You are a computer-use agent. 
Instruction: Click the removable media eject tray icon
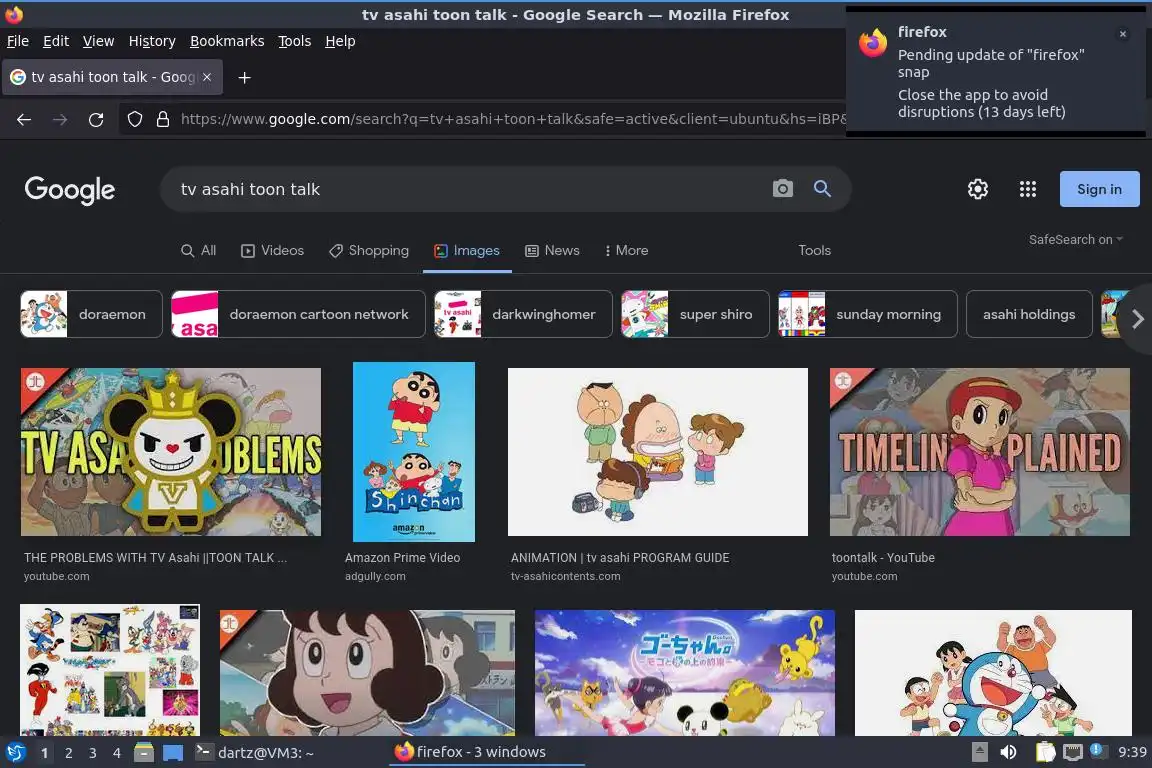979,752
